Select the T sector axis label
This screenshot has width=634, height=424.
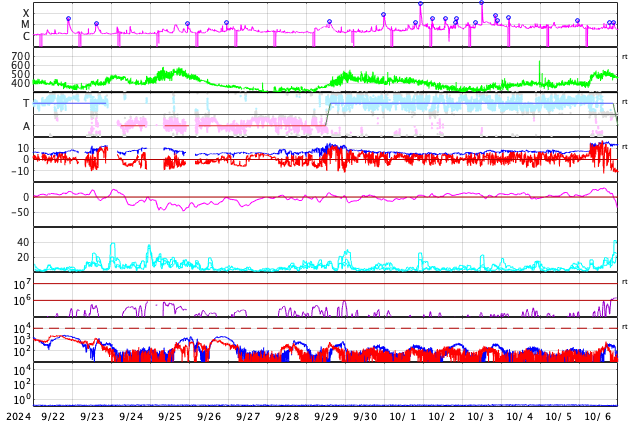[26, 103]
